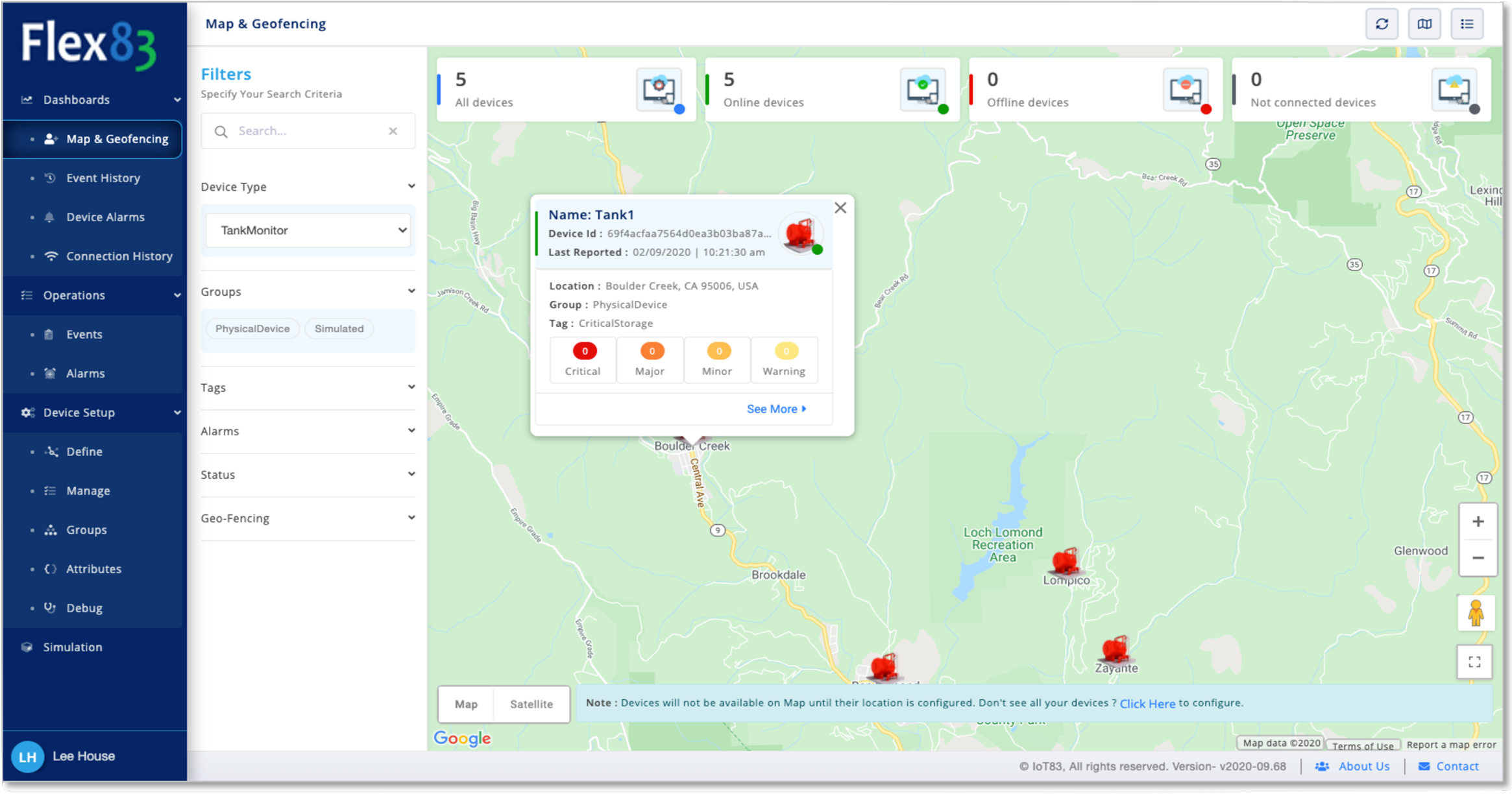Viewport: 1512px width, 794px height.
Task: Toggle fullscreen map view
Action: 1474,662
